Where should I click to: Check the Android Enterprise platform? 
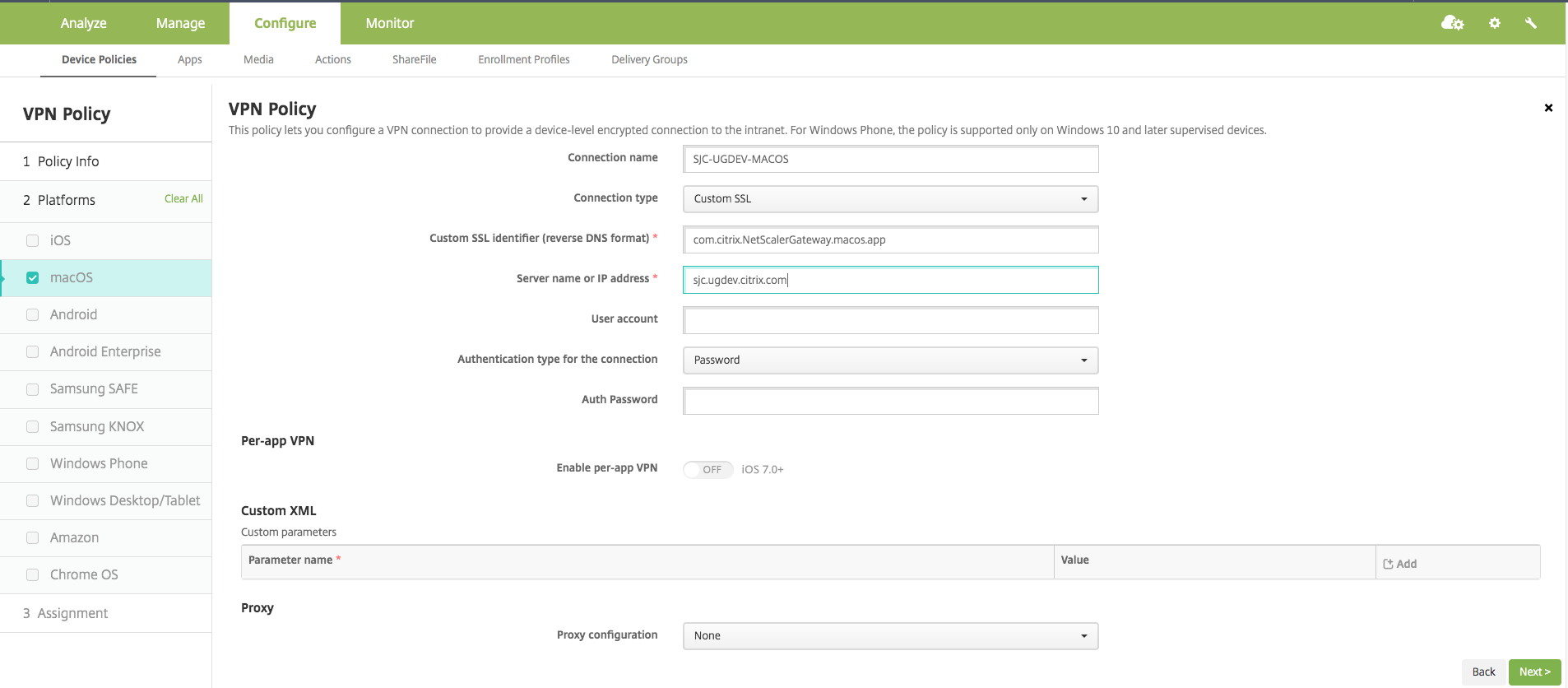click(33, 352)
